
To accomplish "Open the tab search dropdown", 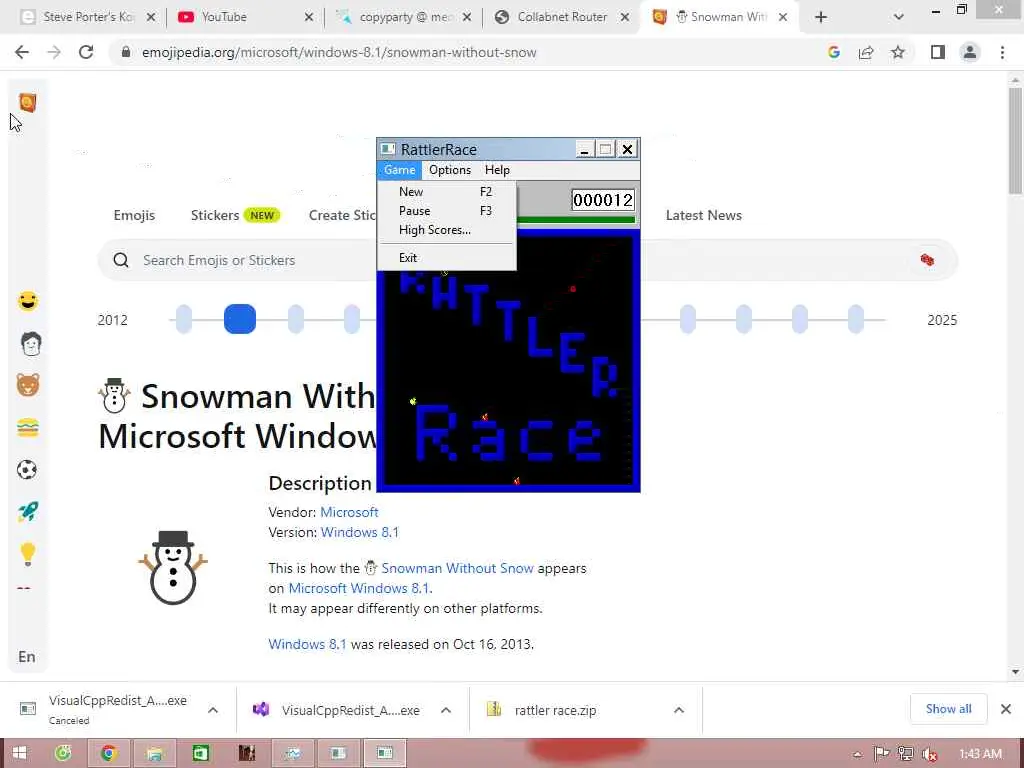I will (x=899, y=18).
